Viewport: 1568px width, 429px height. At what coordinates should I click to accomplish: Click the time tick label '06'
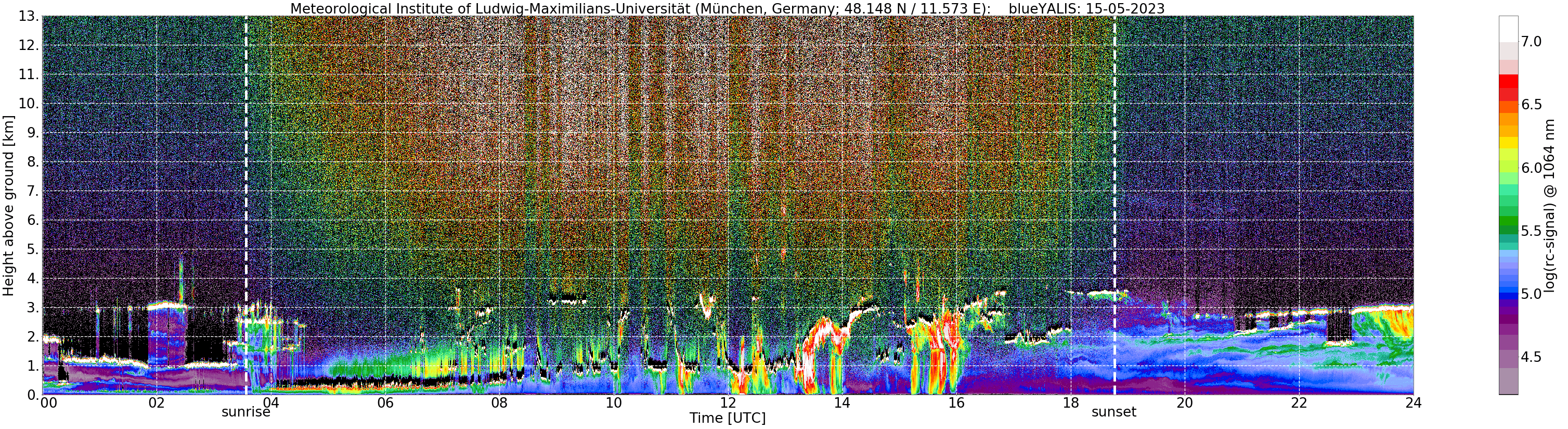click(x=385, y=403)
